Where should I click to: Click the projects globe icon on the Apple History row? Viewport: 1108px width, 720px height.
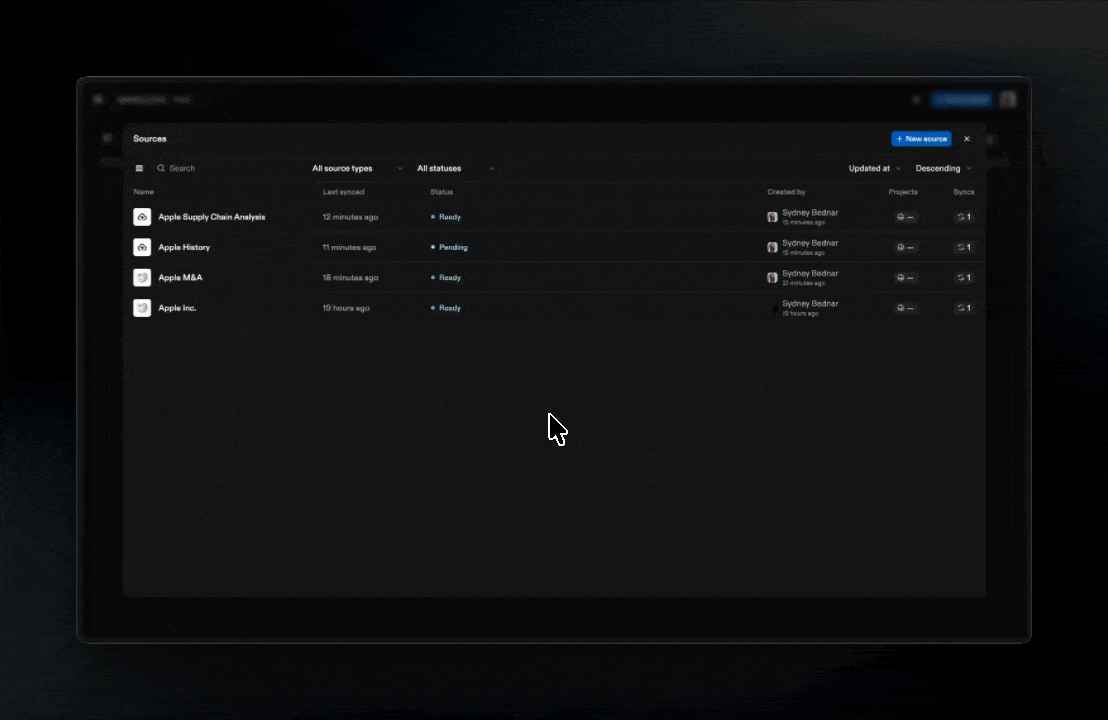pyautogui.click(x=900, y=247)
